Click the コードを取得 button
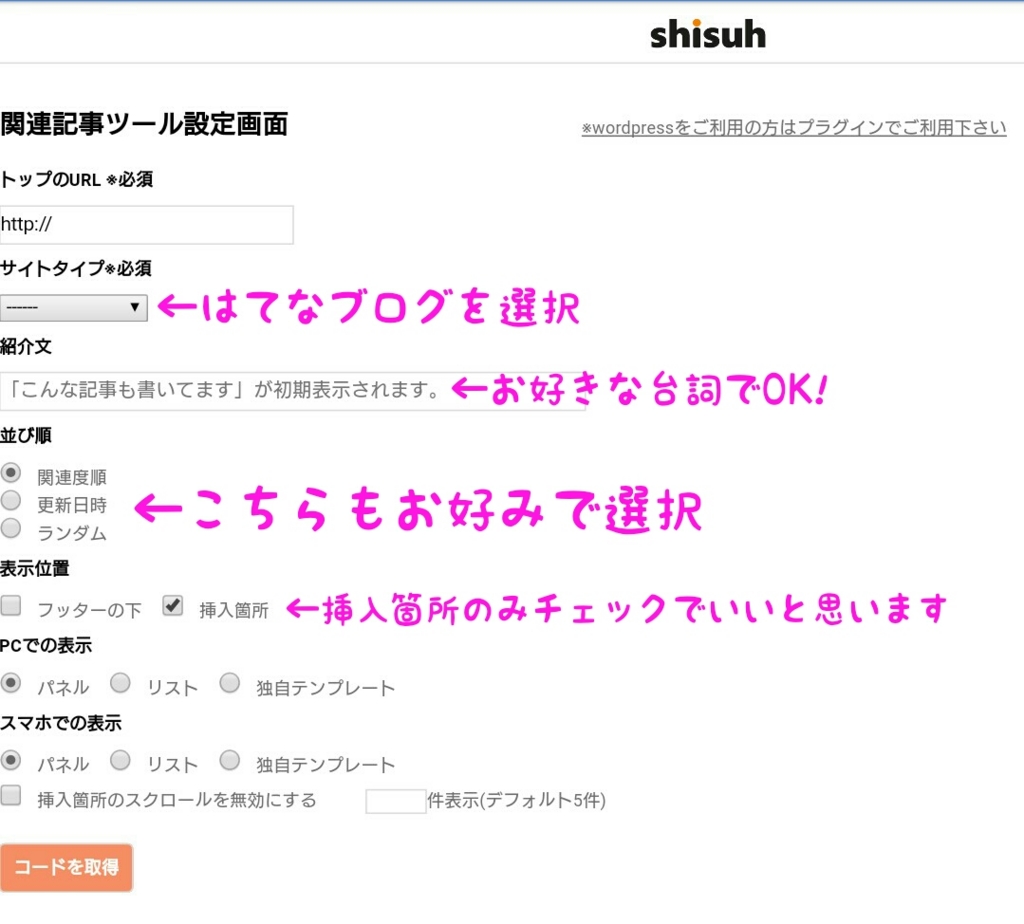 pyautogui.click(x=66, y=868)
